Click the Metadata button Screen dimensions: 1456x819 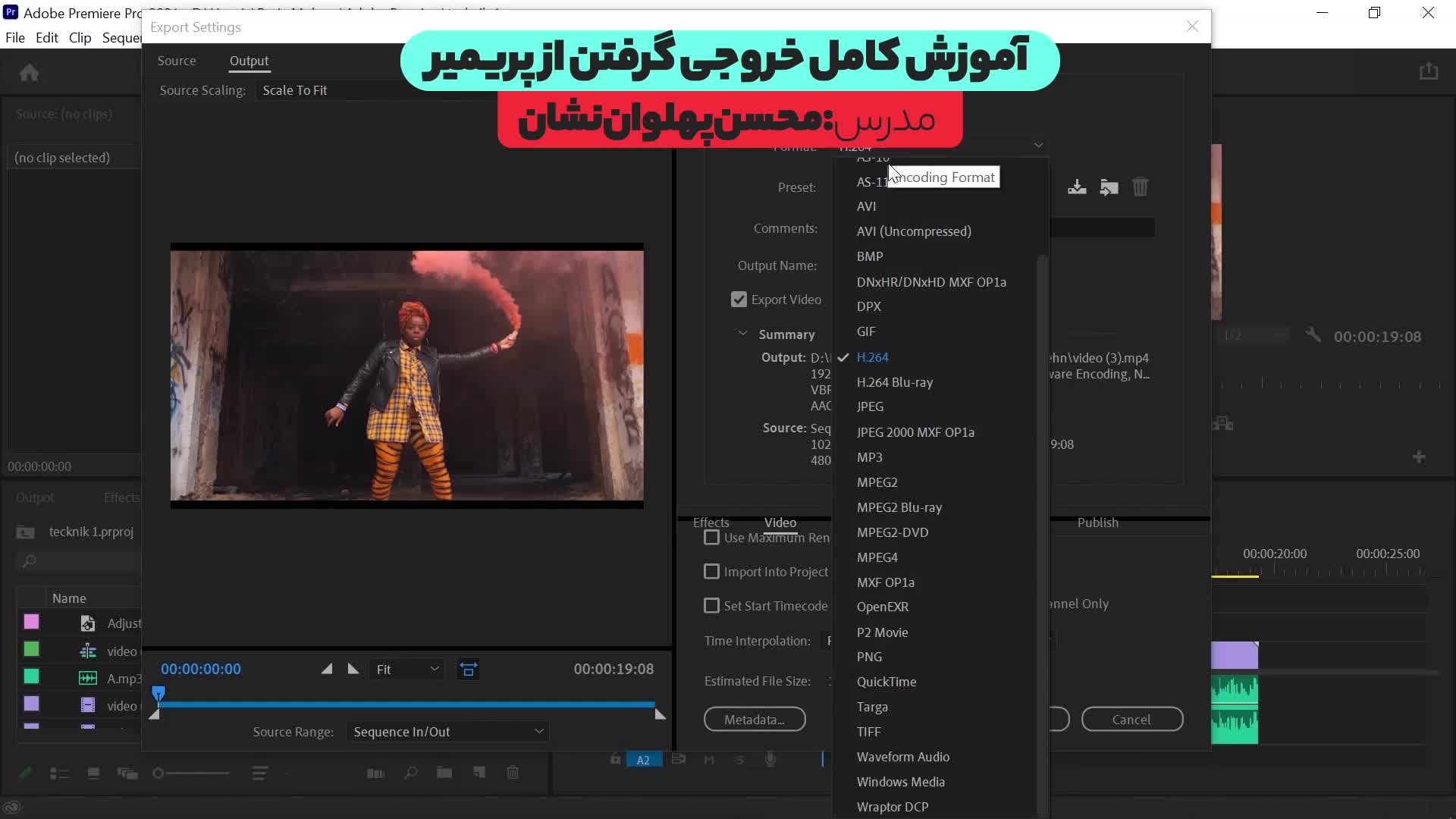coord(754,720)
